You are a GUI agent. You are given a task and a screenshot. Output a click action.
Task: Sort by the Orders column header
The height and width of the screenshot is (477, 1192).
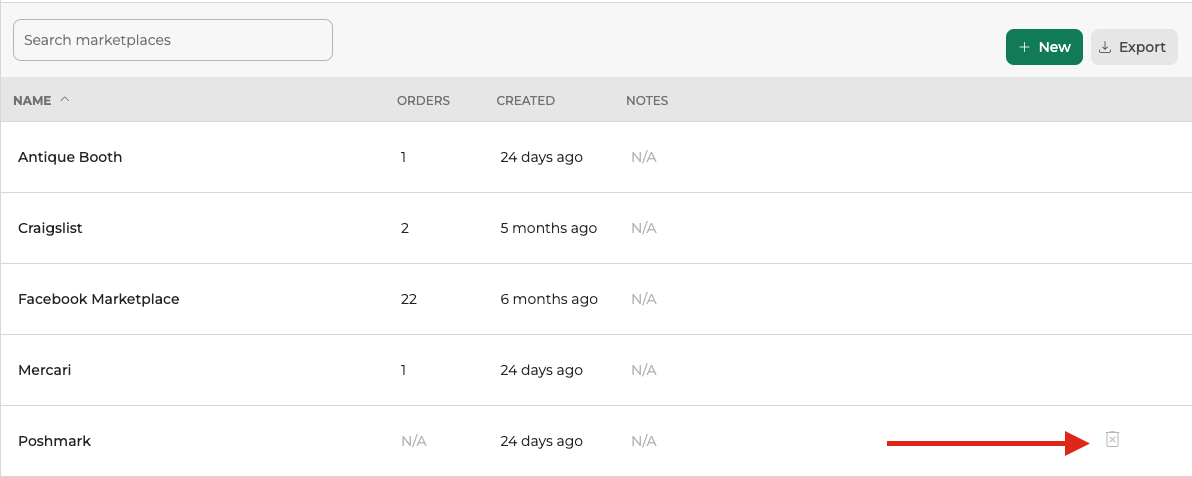click(423, 100)
